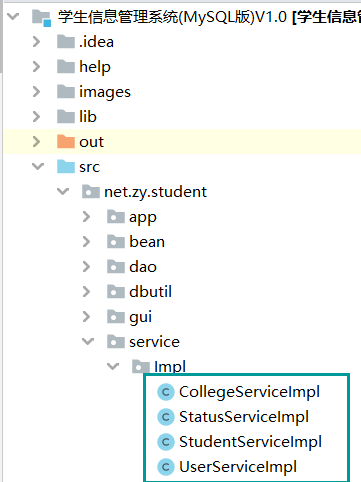Click the StudentServiceImpl class icon
The height and width of the screenshot is (482, 361).
coord(166,442)
